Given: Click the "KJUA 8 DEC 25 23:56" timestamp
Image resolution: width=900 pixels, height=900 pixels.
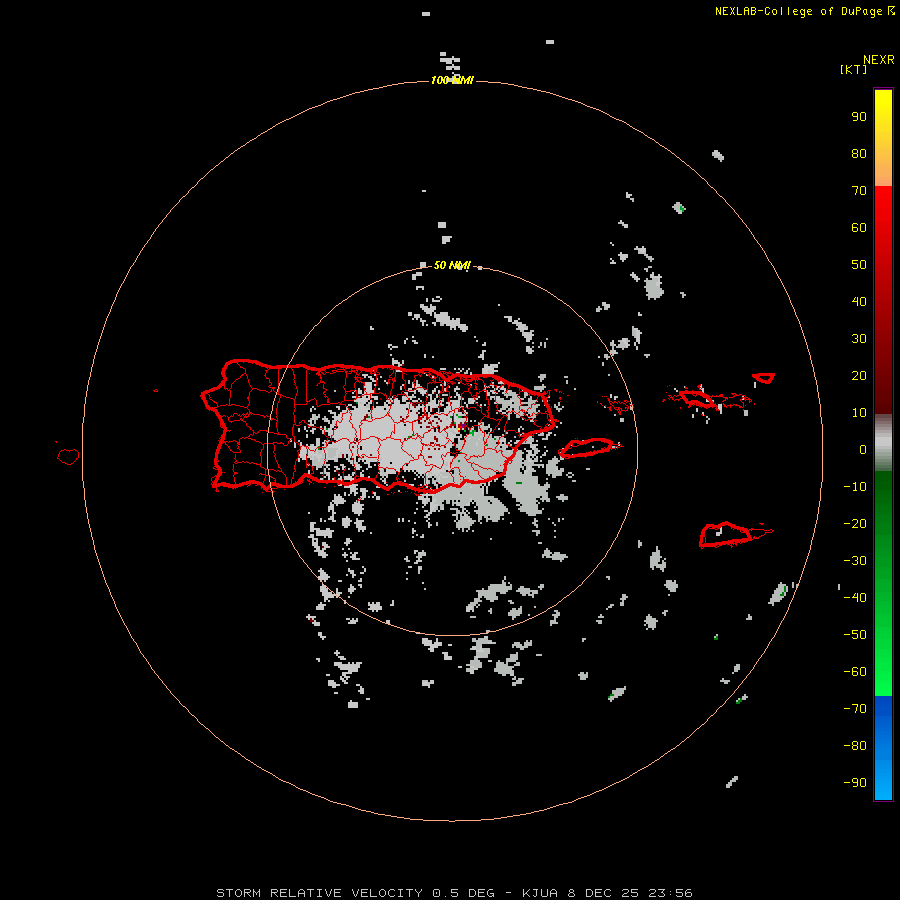Looking at the screenshot, I should tap(607, 893).
